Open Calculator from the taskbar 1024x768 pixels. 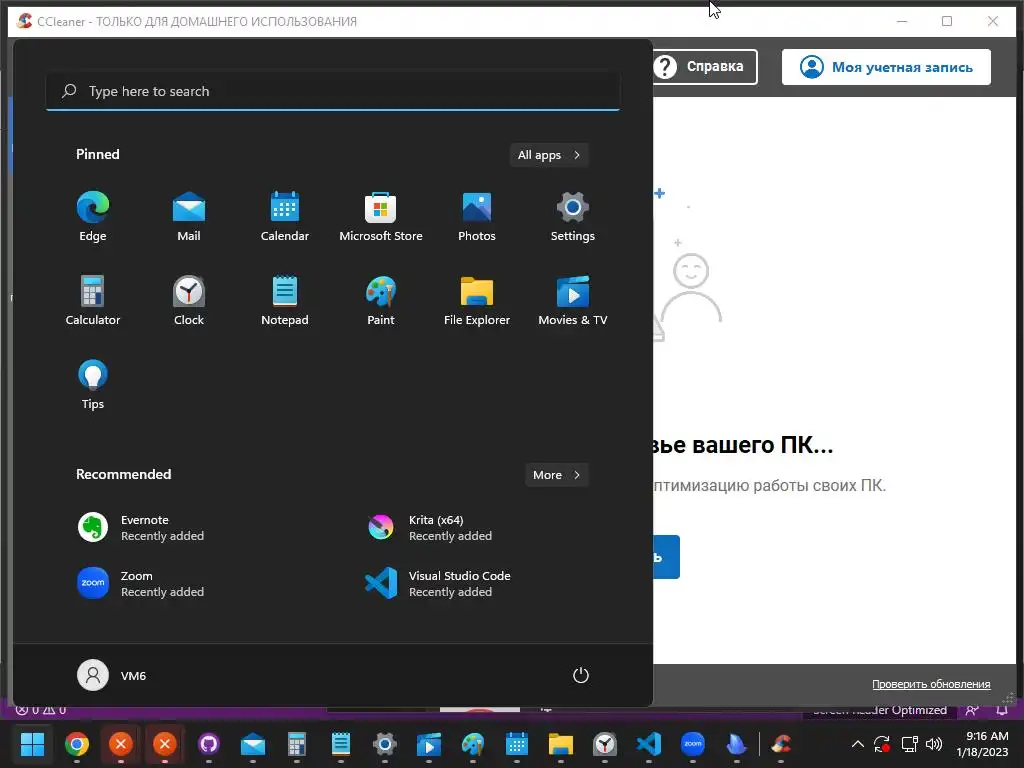click(x=297, y=744)
